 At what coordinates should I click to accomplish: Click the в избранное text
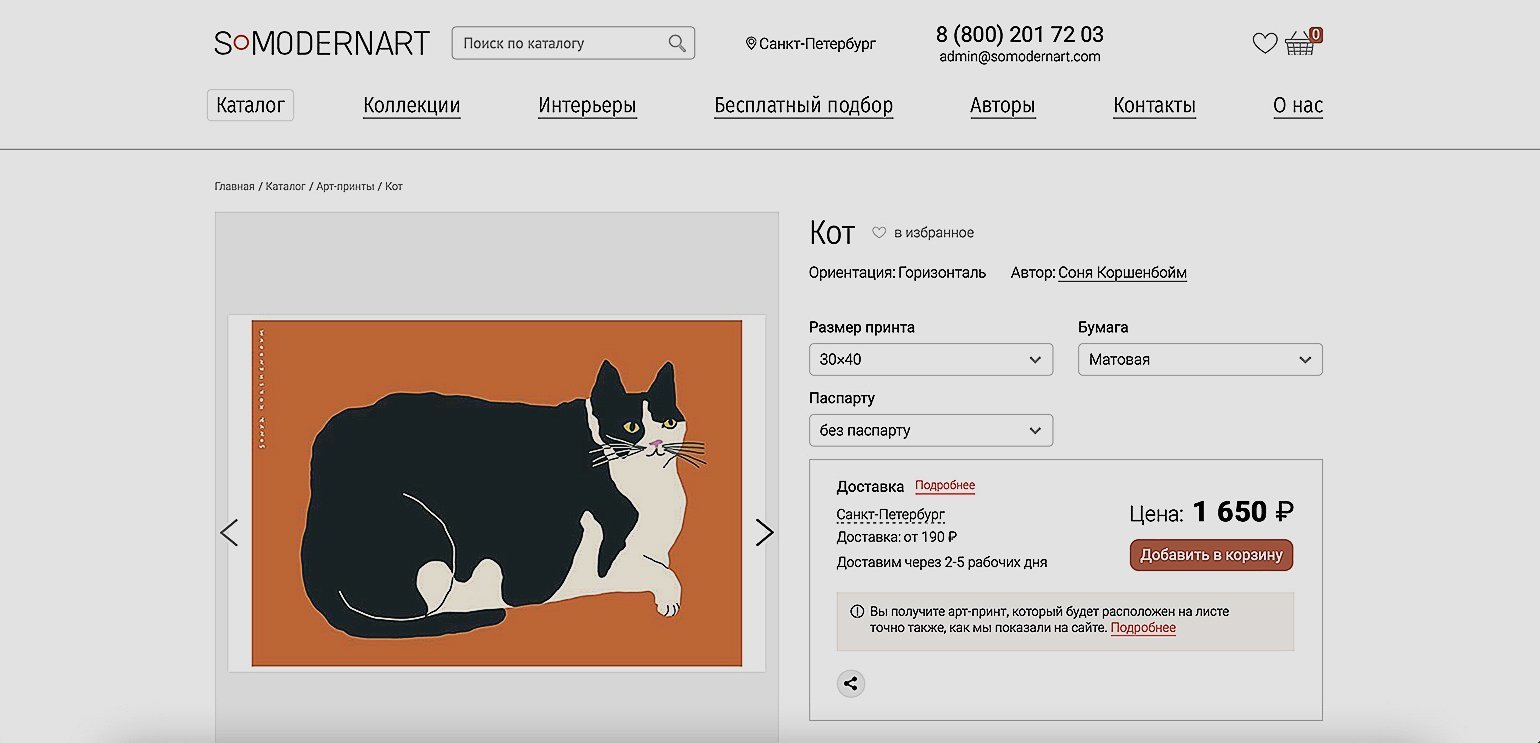click(x=934, y=233)
